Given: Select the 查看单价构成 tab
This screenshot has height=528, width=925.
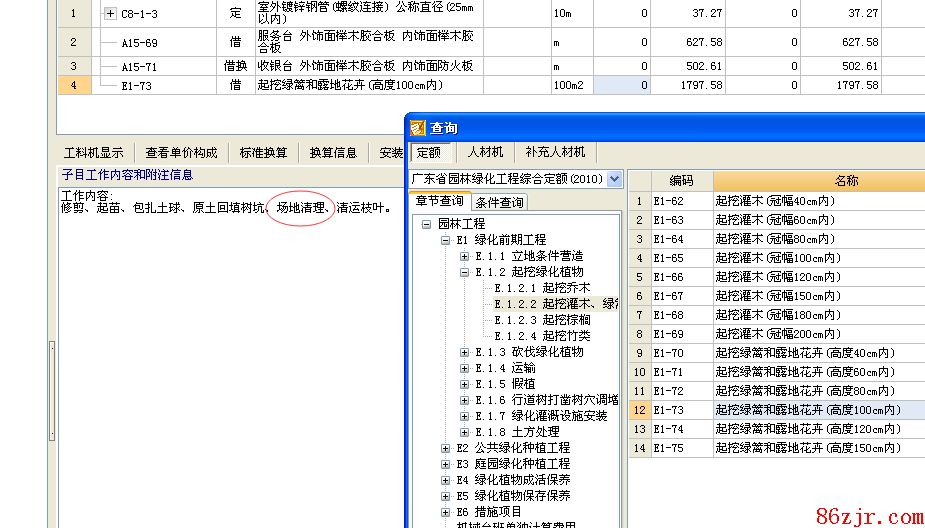Looking at the screenshot, I should 181,153.
